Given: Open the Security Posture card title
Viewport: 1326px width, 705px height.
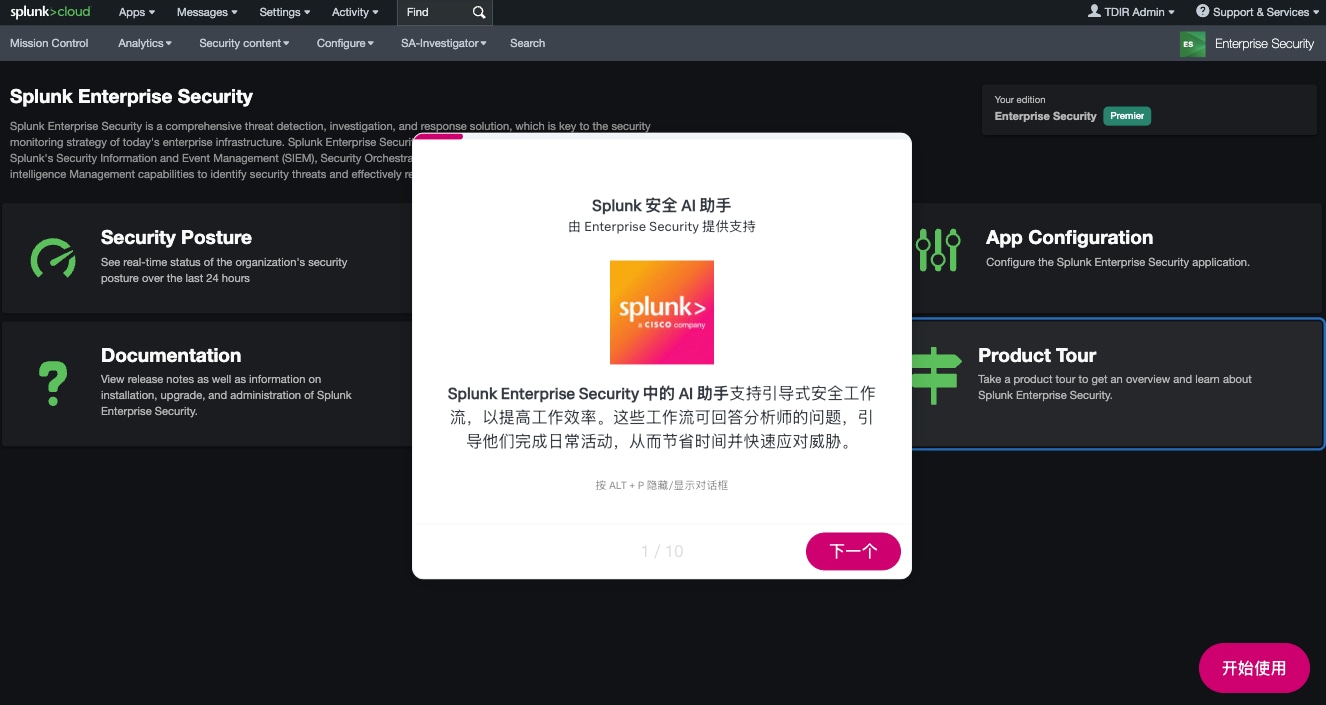Looking at the screenshot, I should 176,237.
